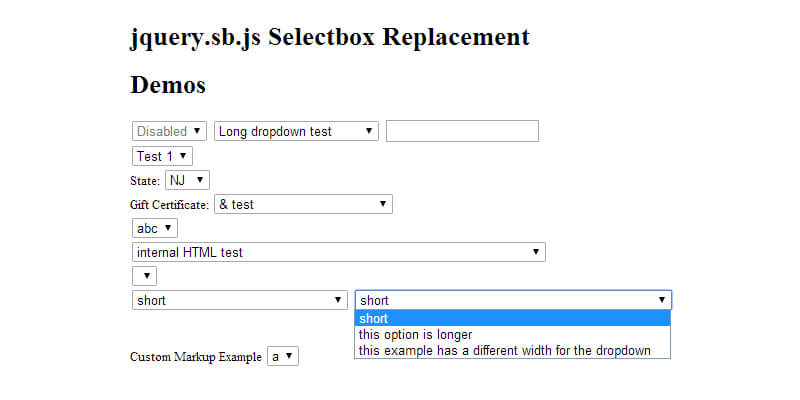Open the Gift Certificate '& test' dropdown
Image resolution: width=800 pixels, height=400 pixels.
pyautogui.click(x=303, y=204)
